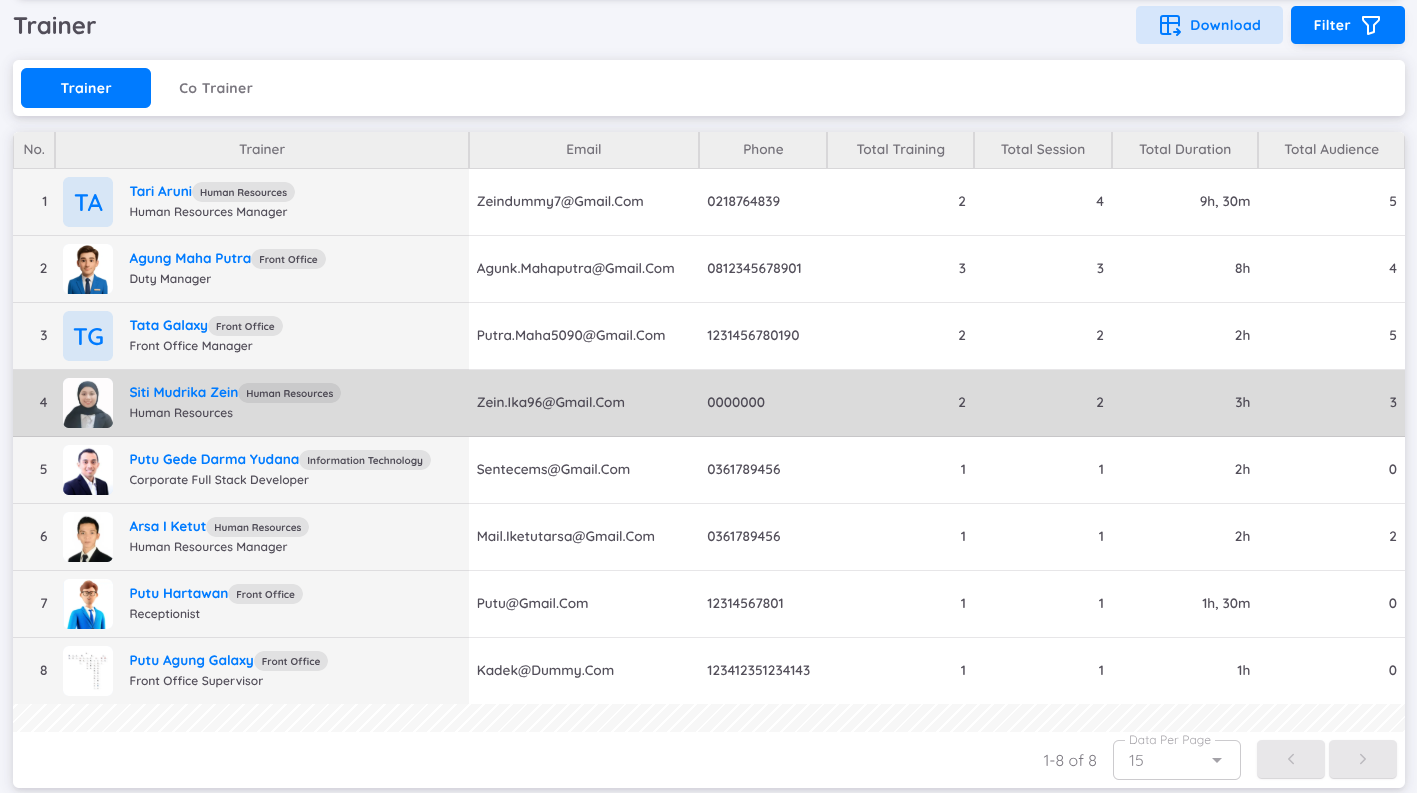Click the Front Office badge beside Tata Galaxy
The height and width of the screenshot is (793, 1417).
pyautogui.click(x=245, y=326)
